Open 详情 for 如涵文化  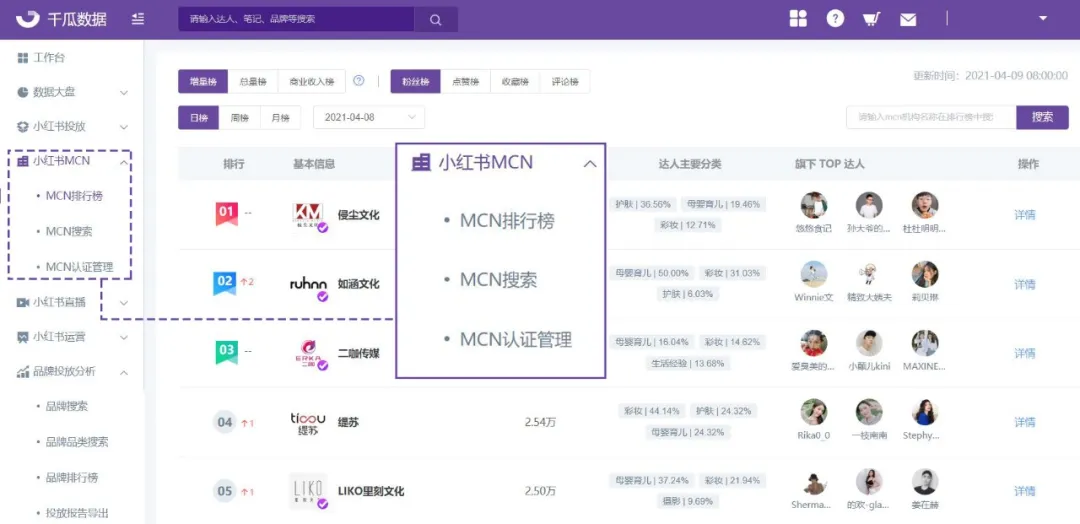point(1024,284)
